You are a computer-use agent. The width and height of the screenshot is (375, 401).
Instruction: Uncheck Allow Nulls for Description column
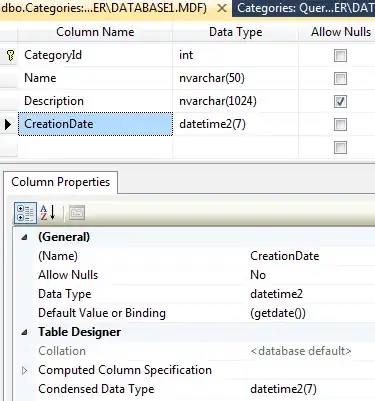(340, 101)
